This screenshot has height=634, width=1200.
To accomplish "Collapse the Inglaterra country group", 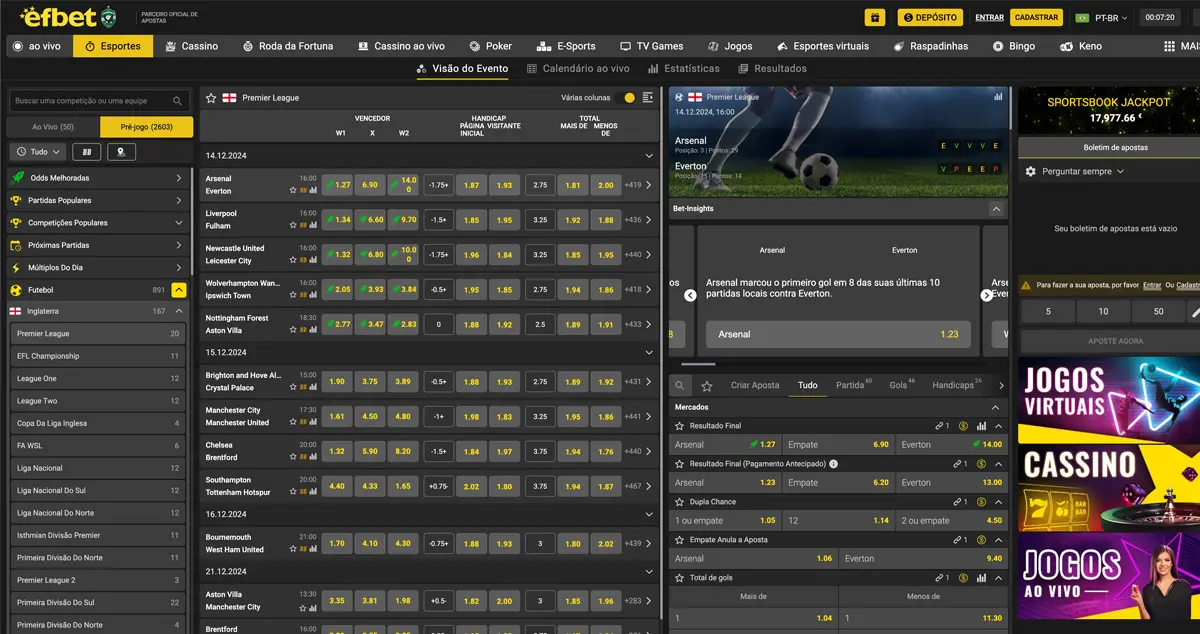I will pos(178,312).
